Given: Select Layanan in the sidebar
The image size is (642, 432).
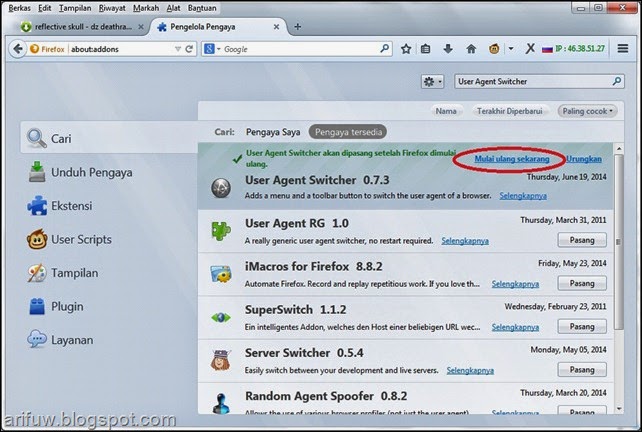Looking at the screenshot, I should (x=109, y=340).
